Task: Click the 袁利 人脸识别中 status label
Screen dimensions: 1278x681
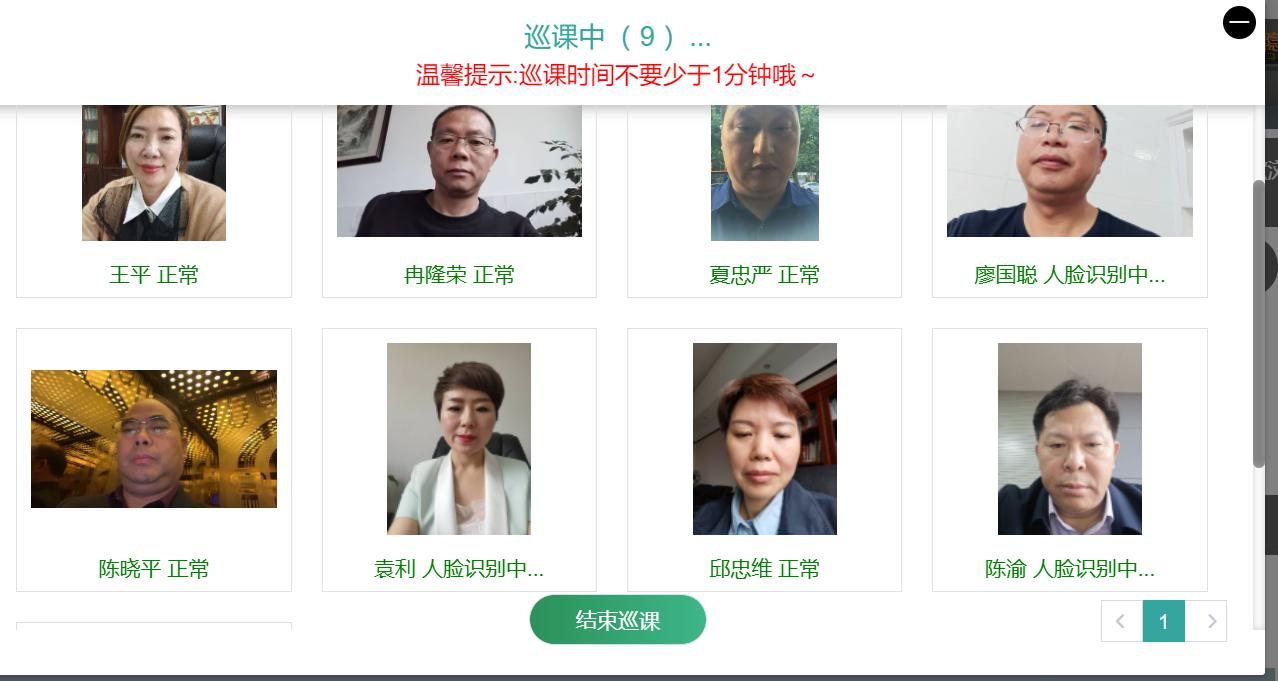Action: 459,569
